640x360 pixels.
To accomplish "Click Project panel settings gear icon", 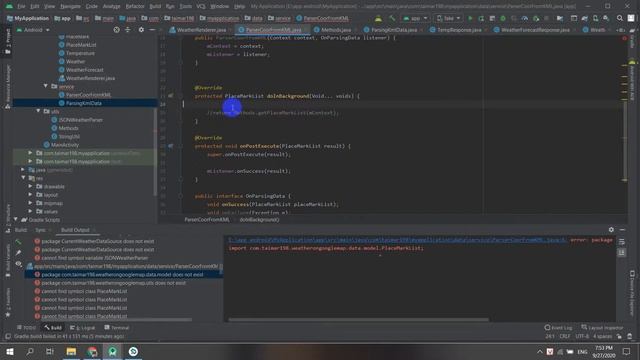I will click(141, 30).
